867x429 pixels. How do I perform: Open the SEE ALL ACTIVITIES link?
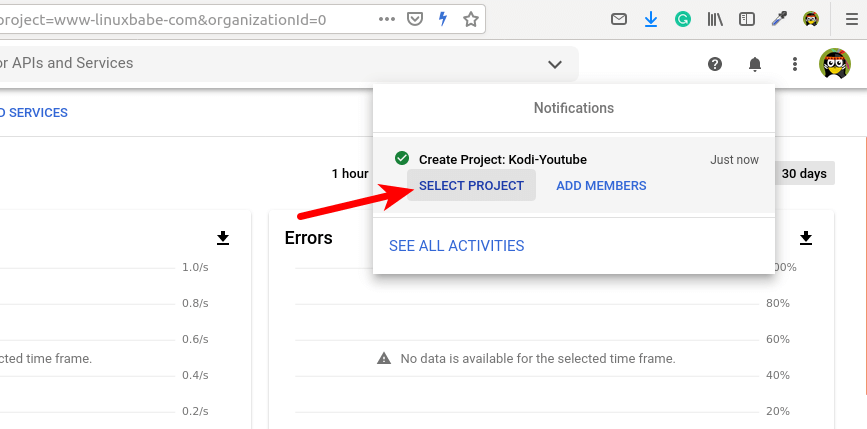click(456, 246)
